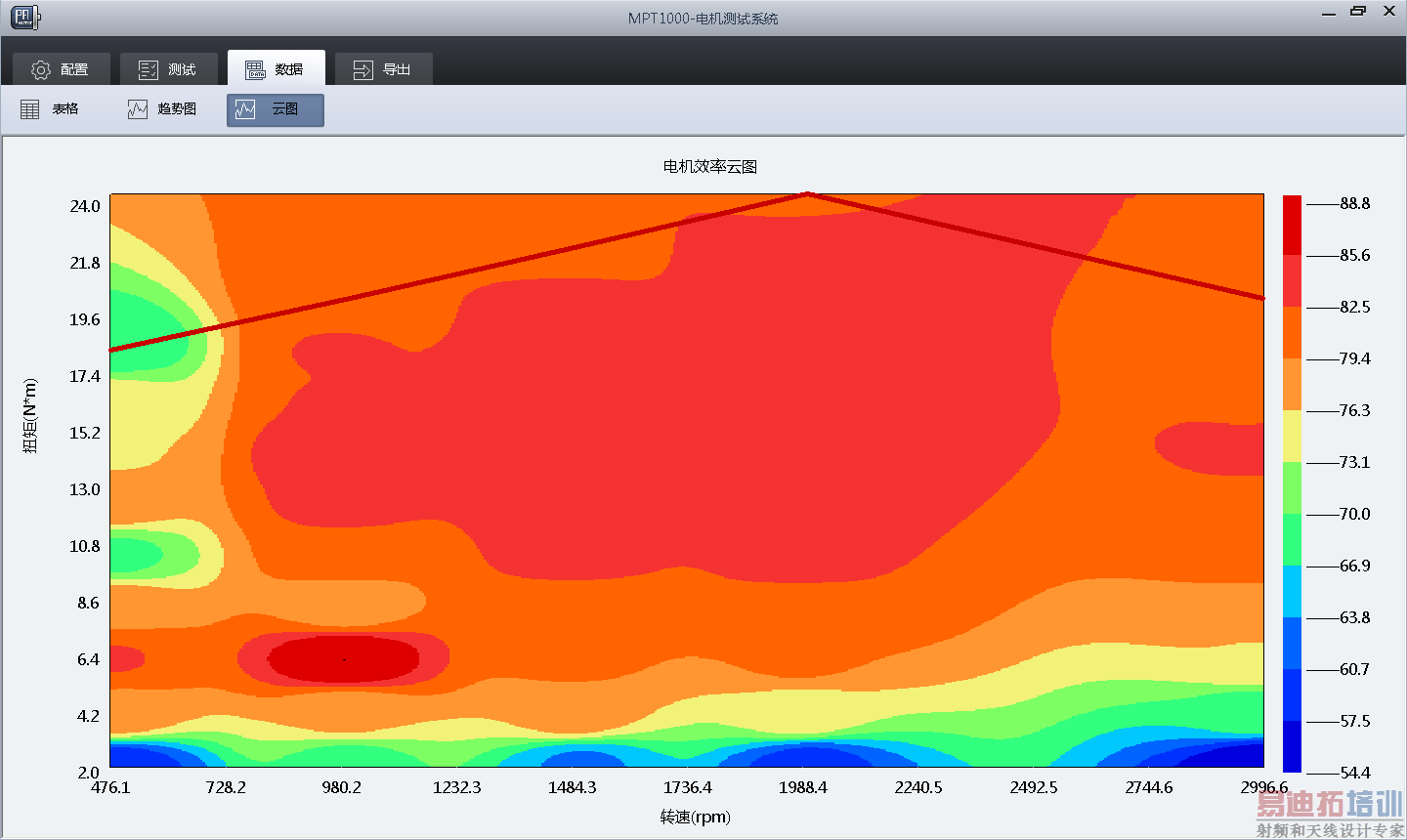The height and width of the screenshot is (840, 1407).
Task: Click the data table icon on the 数据 tab
Action: click(x=255, y=69)
